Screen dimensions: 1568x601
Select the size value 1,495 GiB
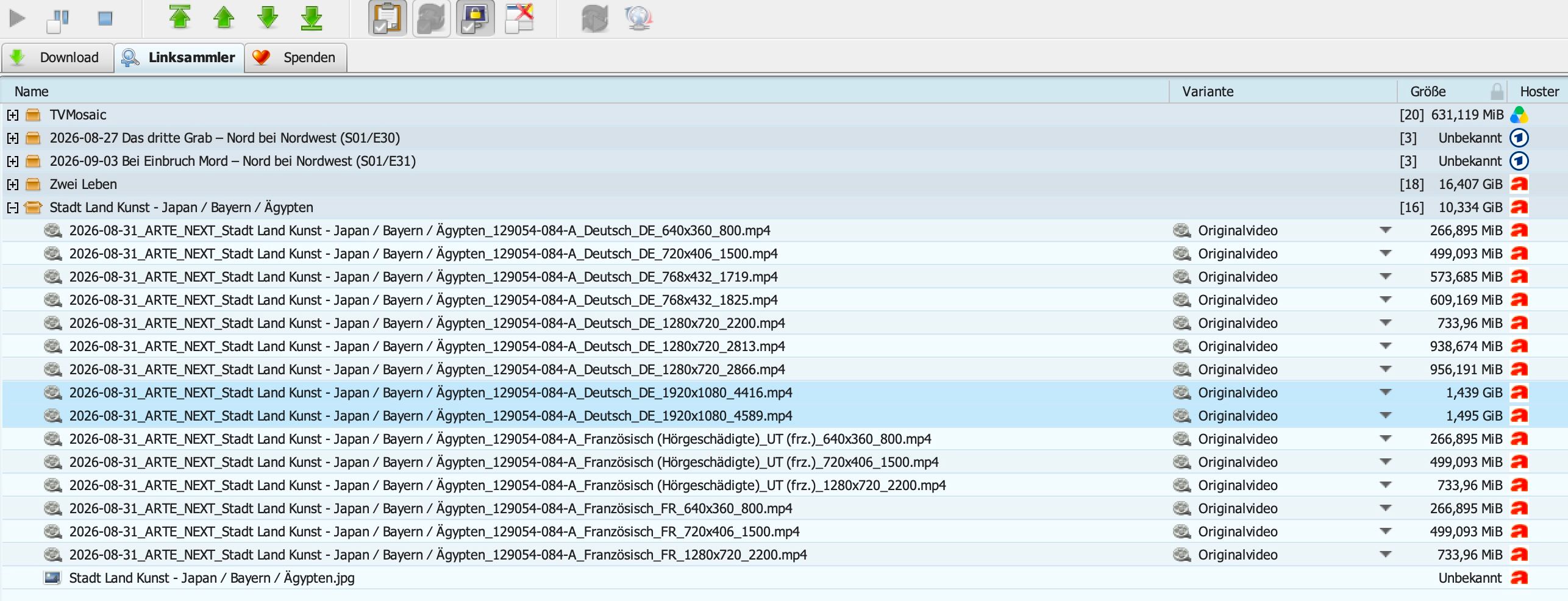[1474, 416]
